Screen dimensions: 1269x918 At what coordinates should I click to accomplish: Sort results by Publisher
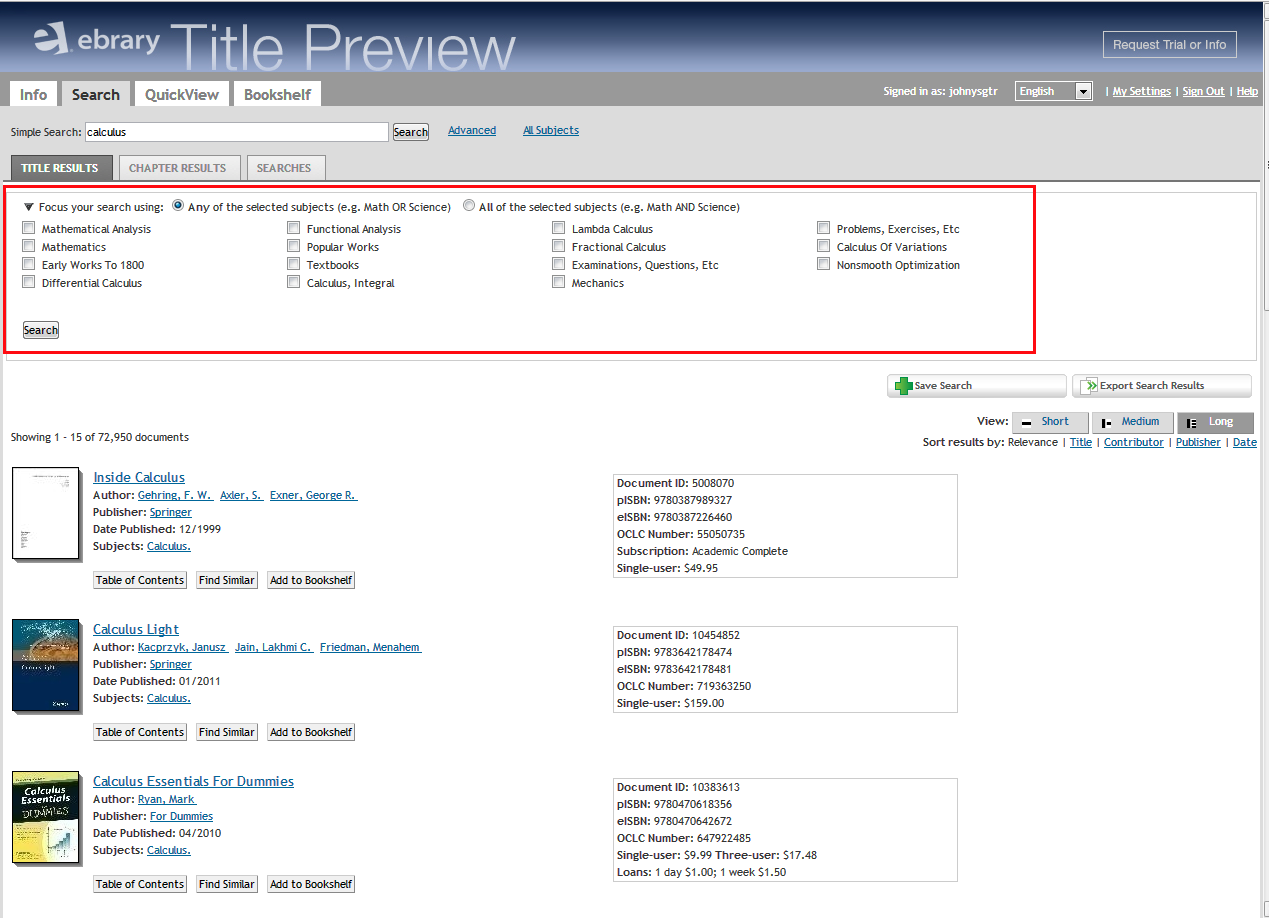(x=1198, y=442)
